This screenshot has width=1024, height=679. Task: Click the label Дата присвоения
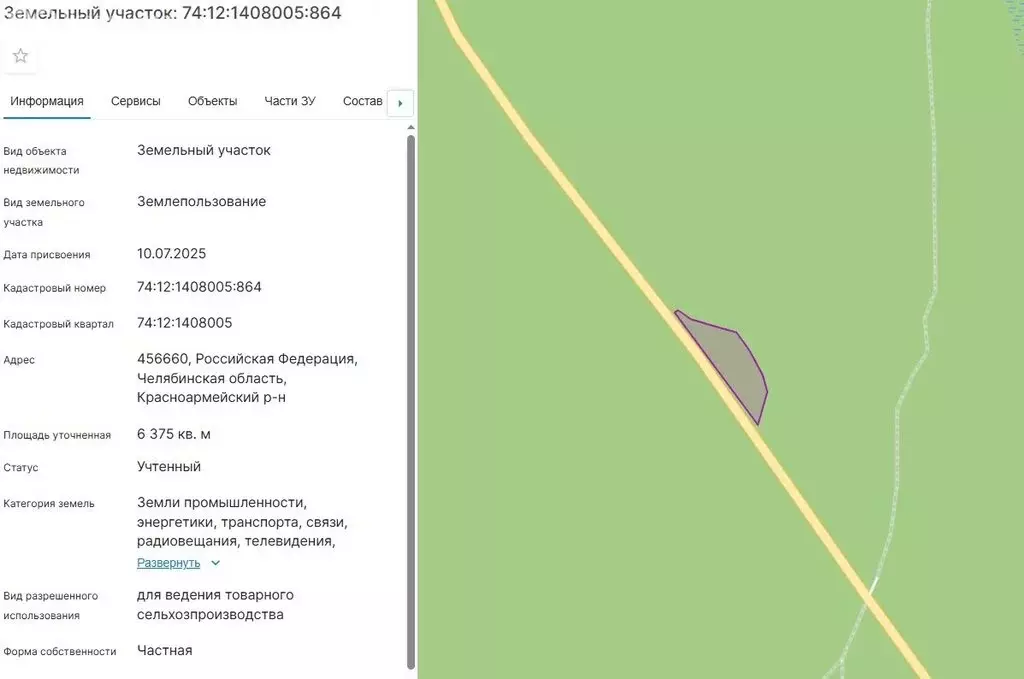coord(47,255)
